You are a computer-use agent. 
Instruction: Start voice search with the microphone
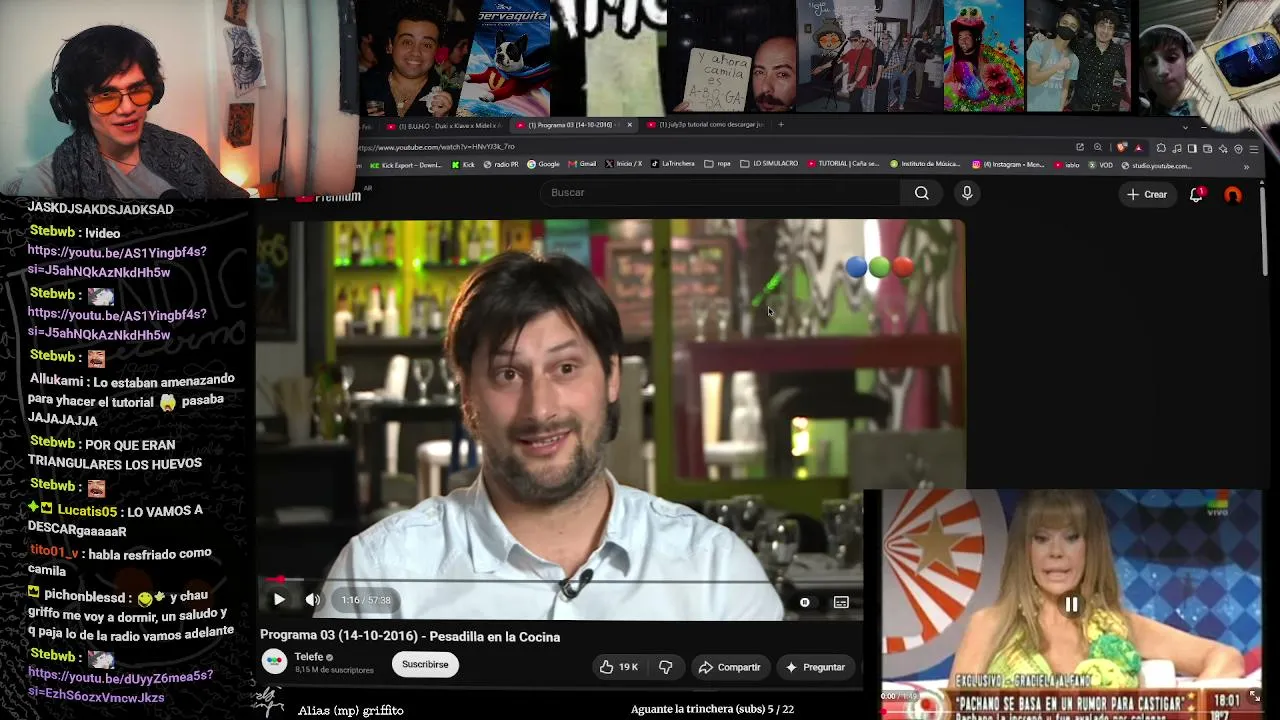pos(967,193)
